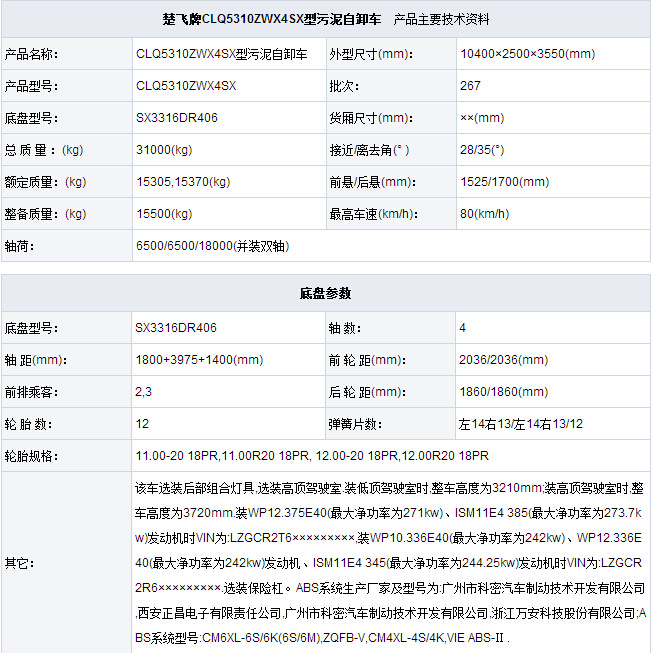The image size is (653, 653).
Task: Click the 批次 label
Action: point(344,86)
